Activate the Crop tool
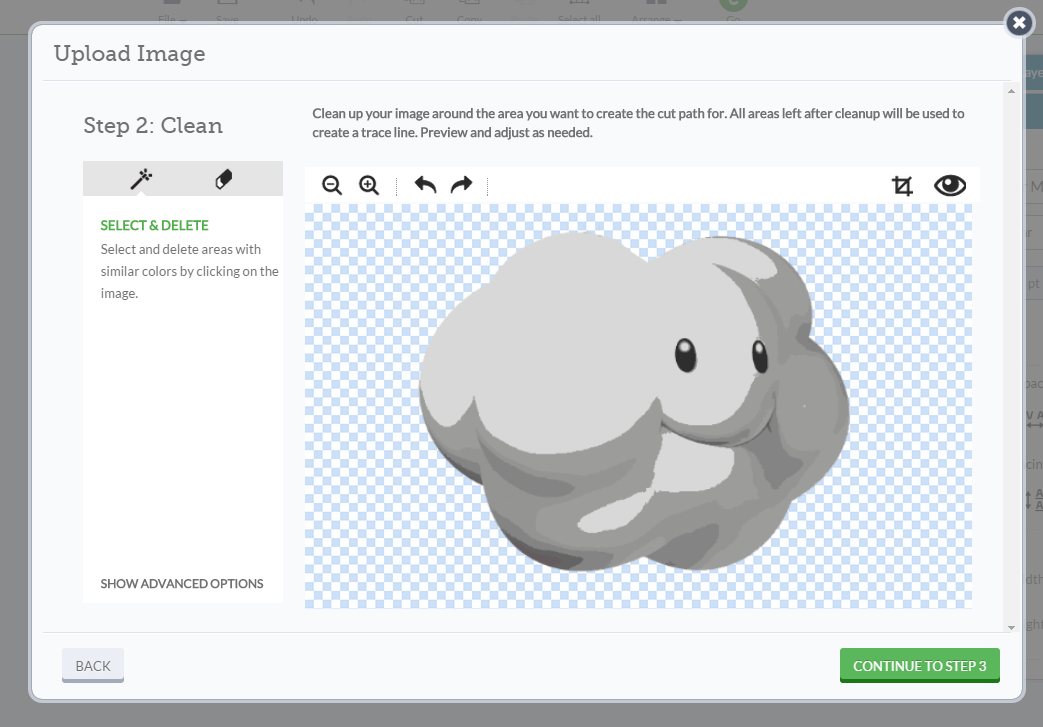1043x727 pixels. pos(902,186)
